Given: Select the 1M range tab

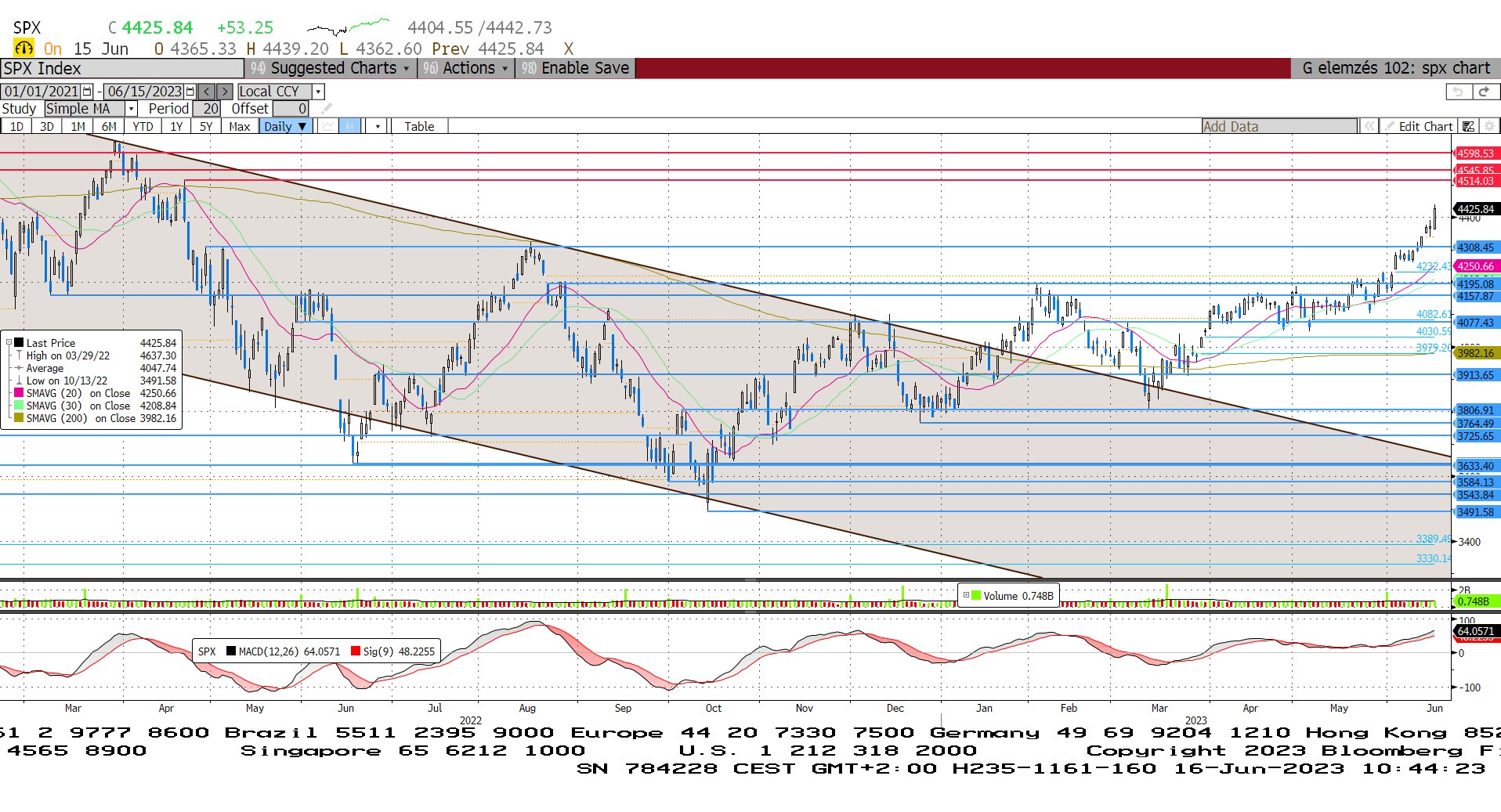Looking at the screenshot, I should 78,126.
